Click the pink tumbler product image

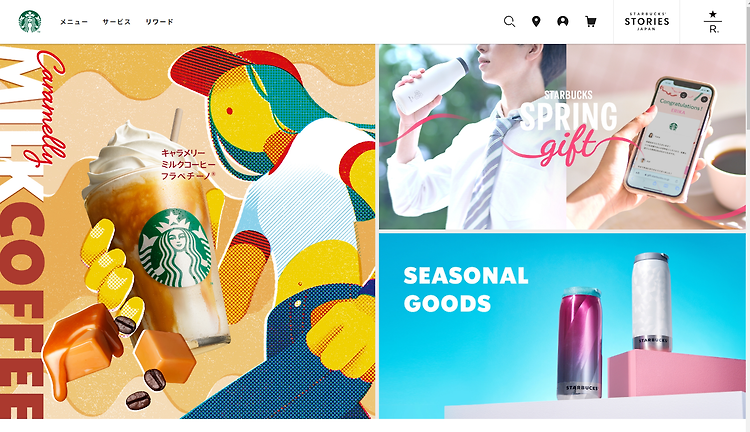coord(580,343)
